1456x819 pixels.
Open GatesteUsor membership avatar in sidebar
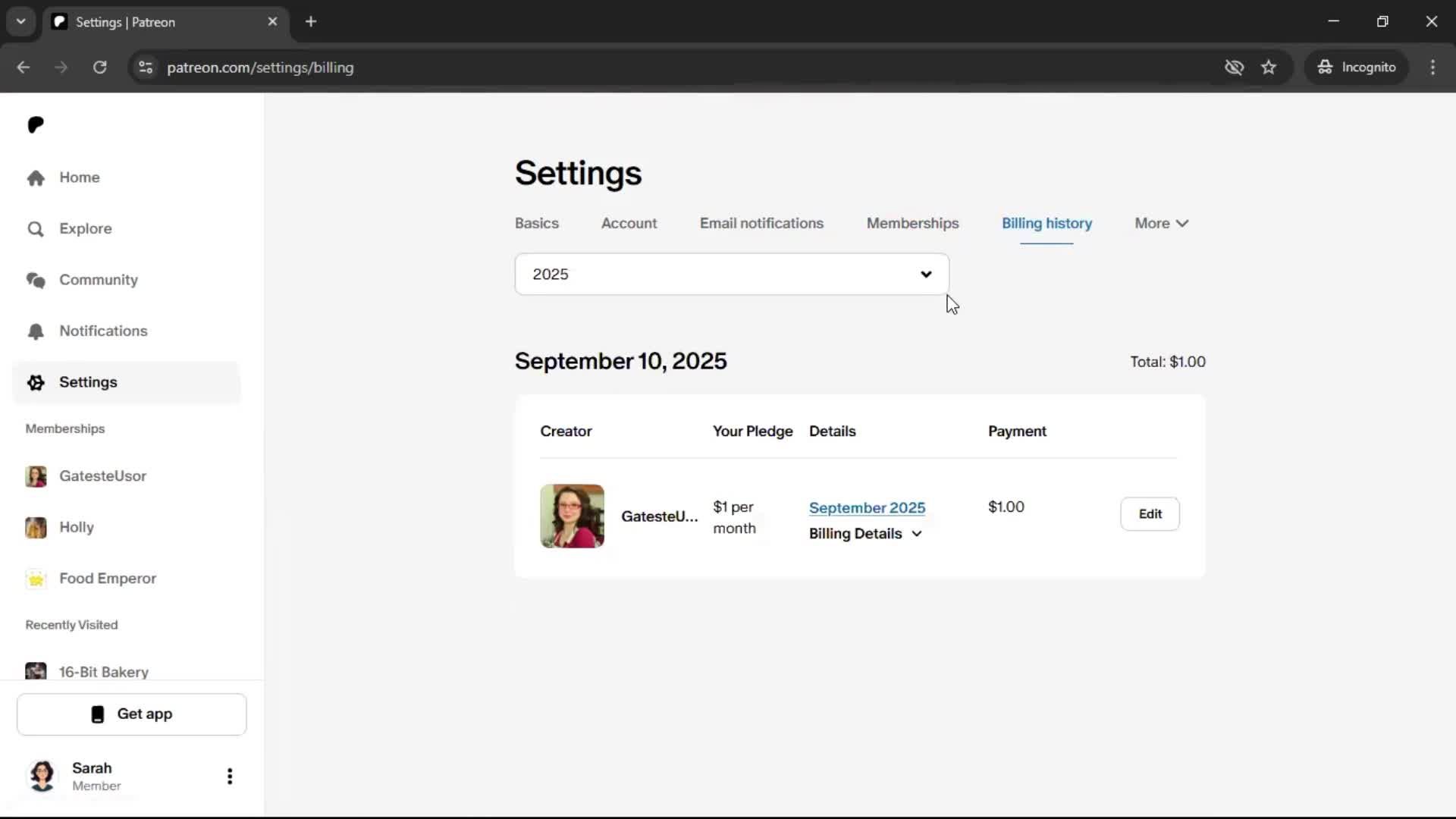[x=36, y=476]
